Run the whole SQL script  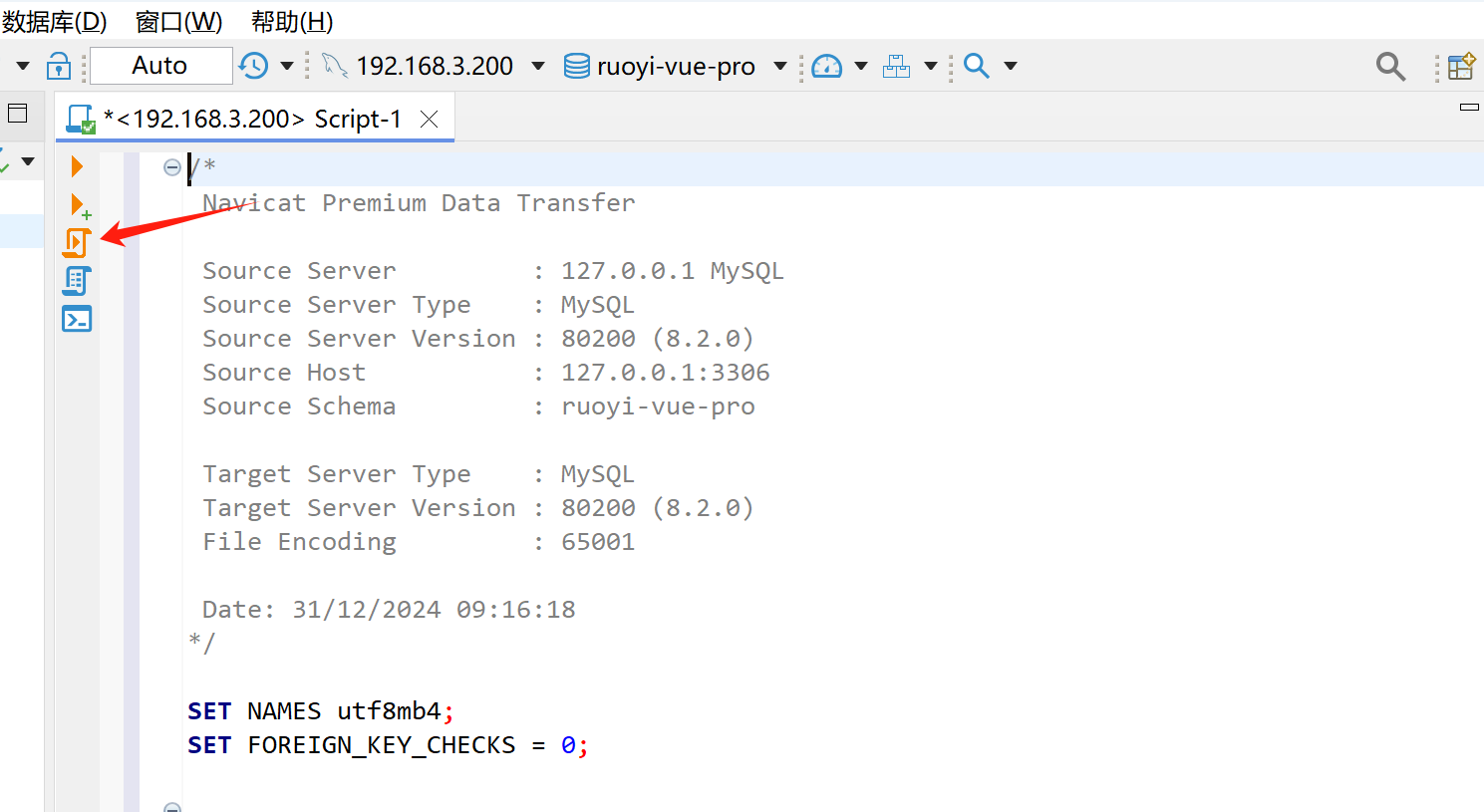pos(77,243)
